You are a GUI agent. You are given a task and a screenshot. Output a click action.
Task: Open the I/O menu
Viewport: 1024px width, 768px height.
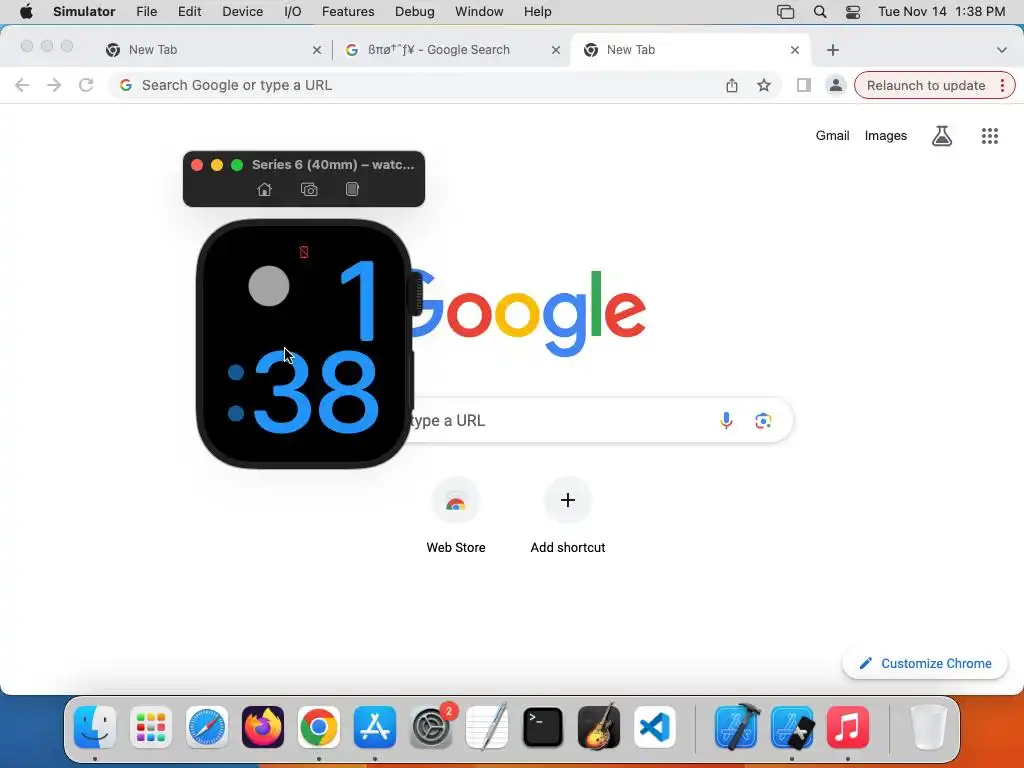pyautogui.click(x=293, y=12)
